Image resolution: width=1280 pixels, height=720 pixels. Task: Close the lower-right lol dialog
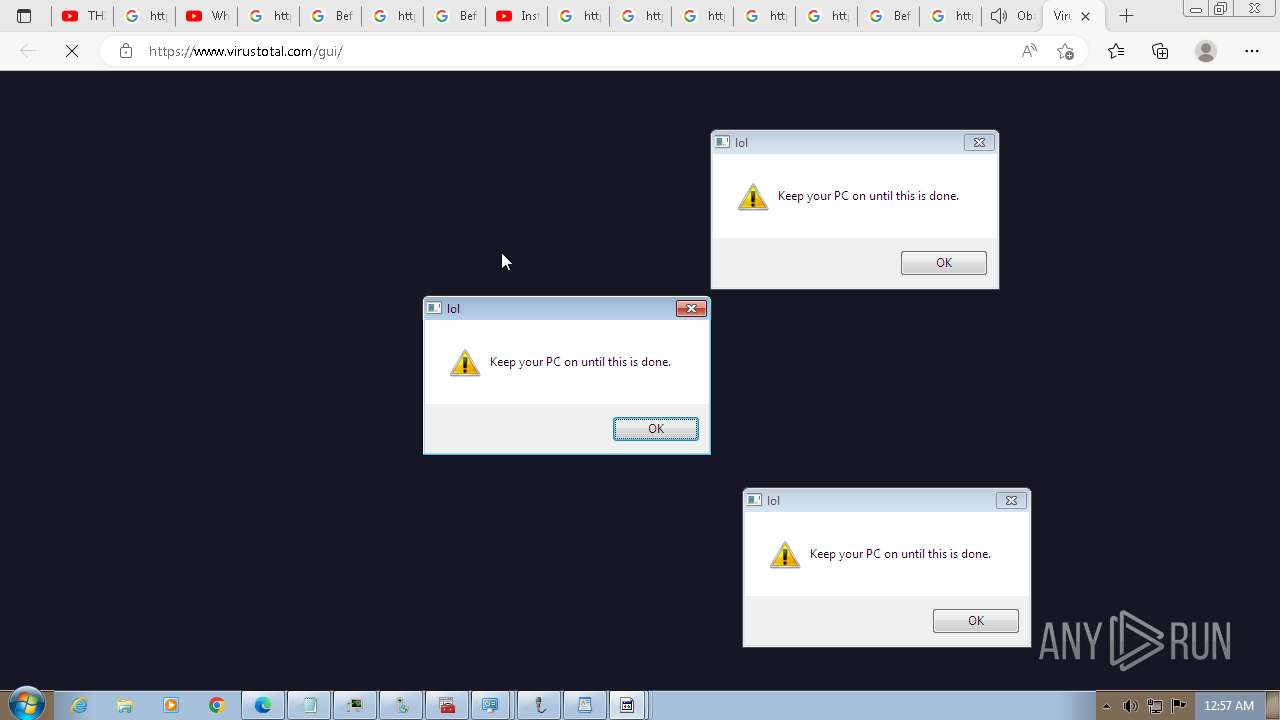(x=1011, y=500)
